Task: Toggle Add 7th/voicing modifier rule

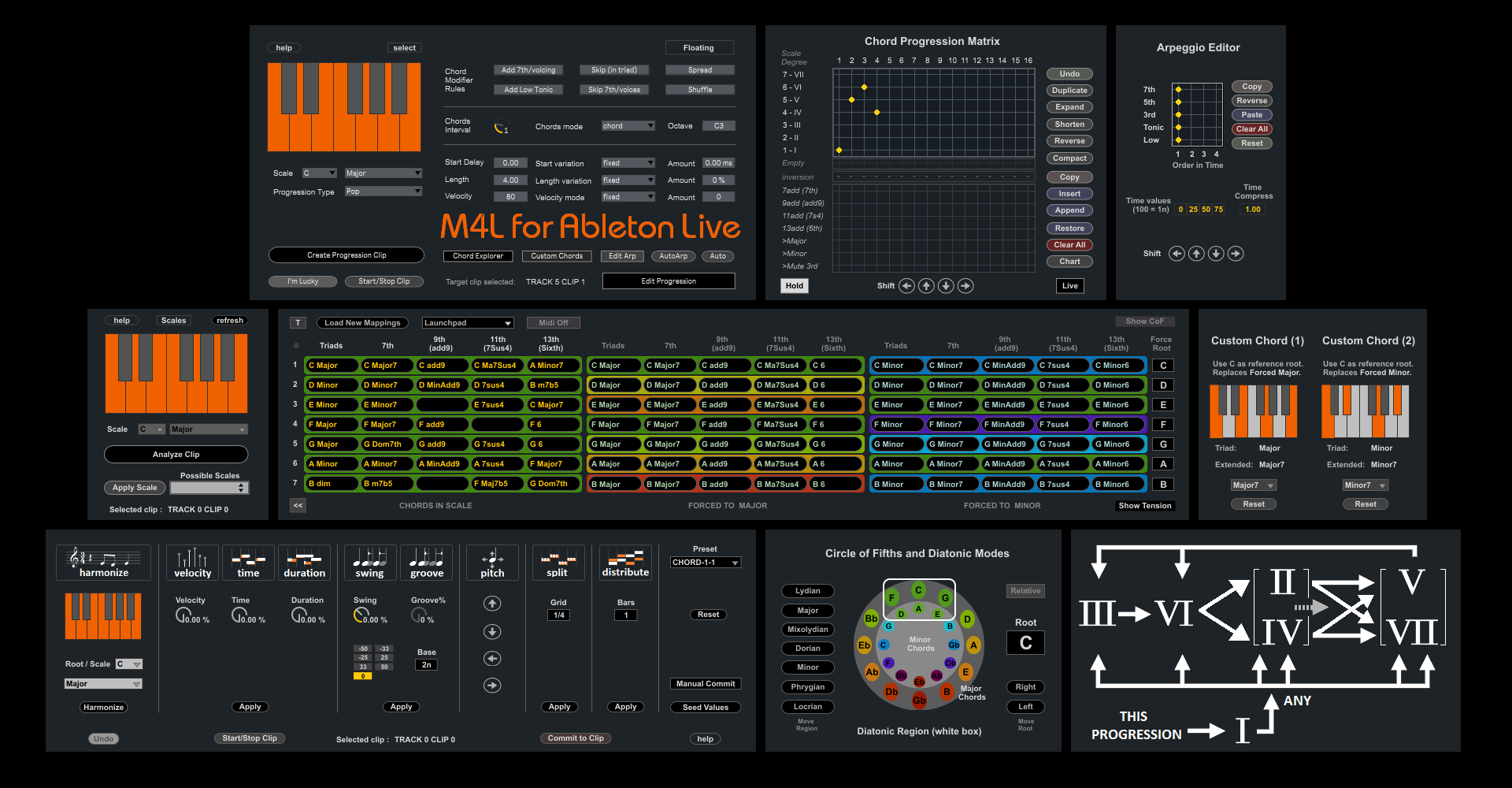Action: 528,70
